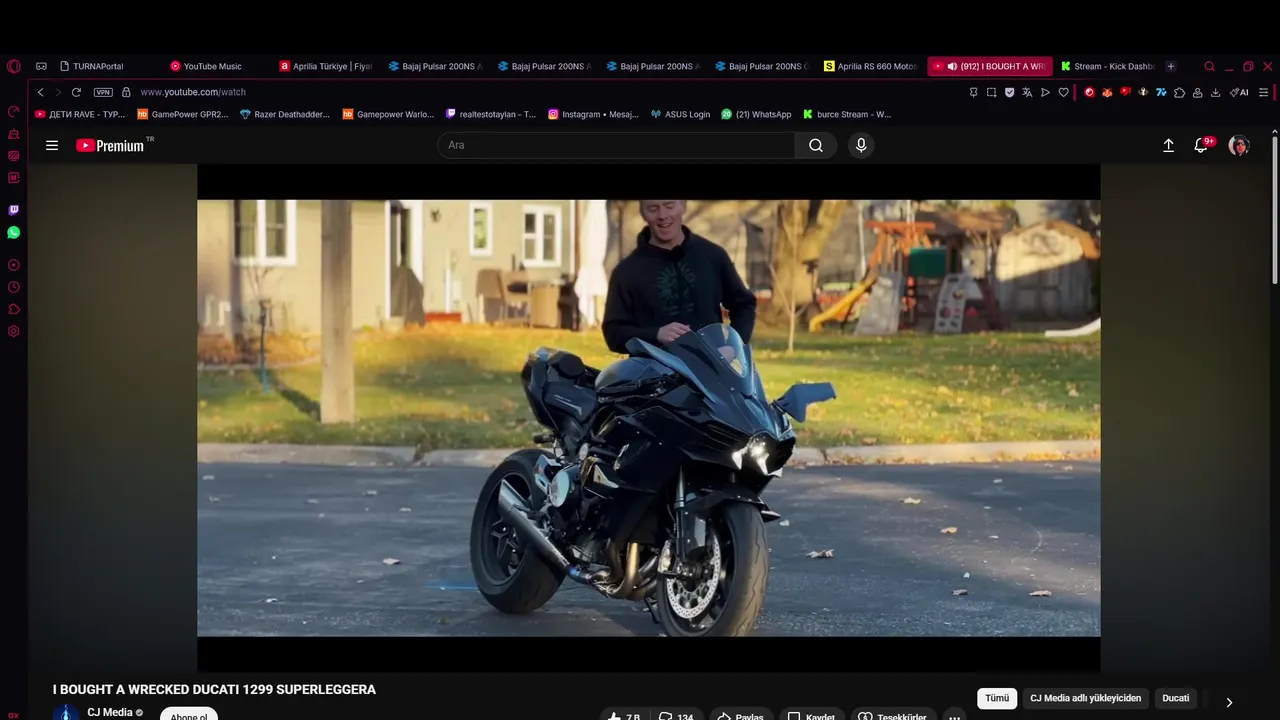This screenshot has height=720, width=1280.
Task: Switch to Aprilia Türkiye tab
Action: pyautogui.click(x=326, y=66)
